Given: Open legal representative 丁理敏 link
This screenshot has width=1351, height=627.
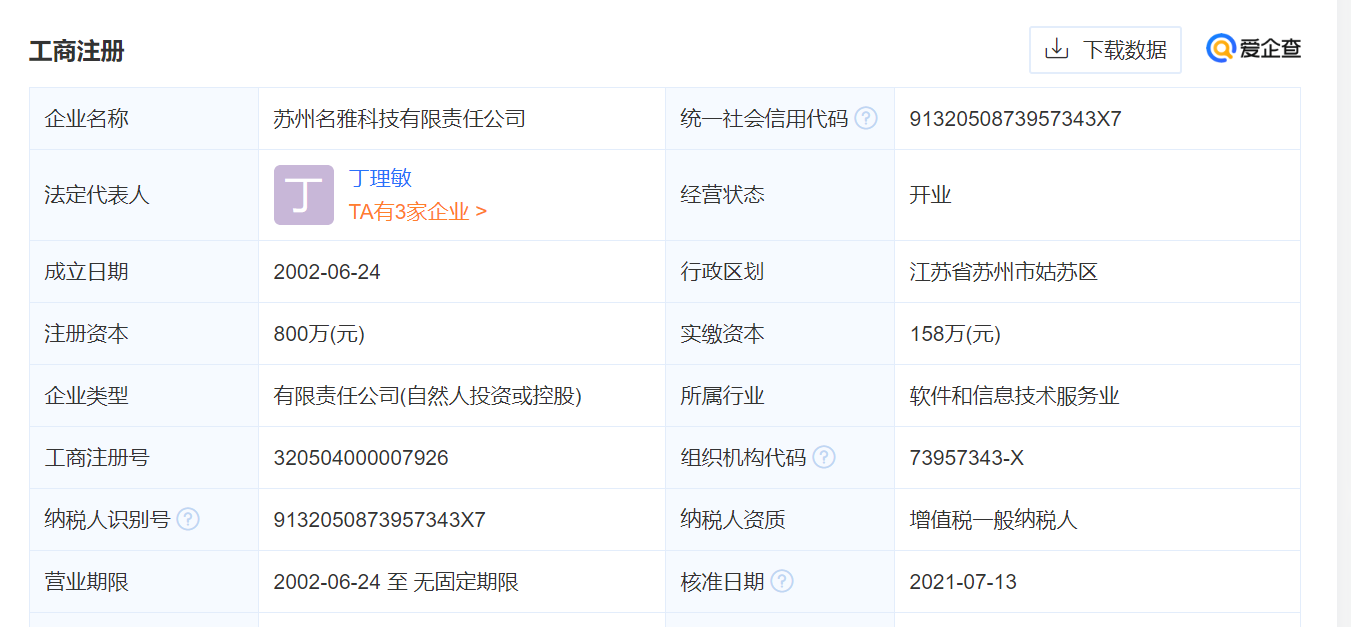Looking at the screenshot, I should click(380, 179).
